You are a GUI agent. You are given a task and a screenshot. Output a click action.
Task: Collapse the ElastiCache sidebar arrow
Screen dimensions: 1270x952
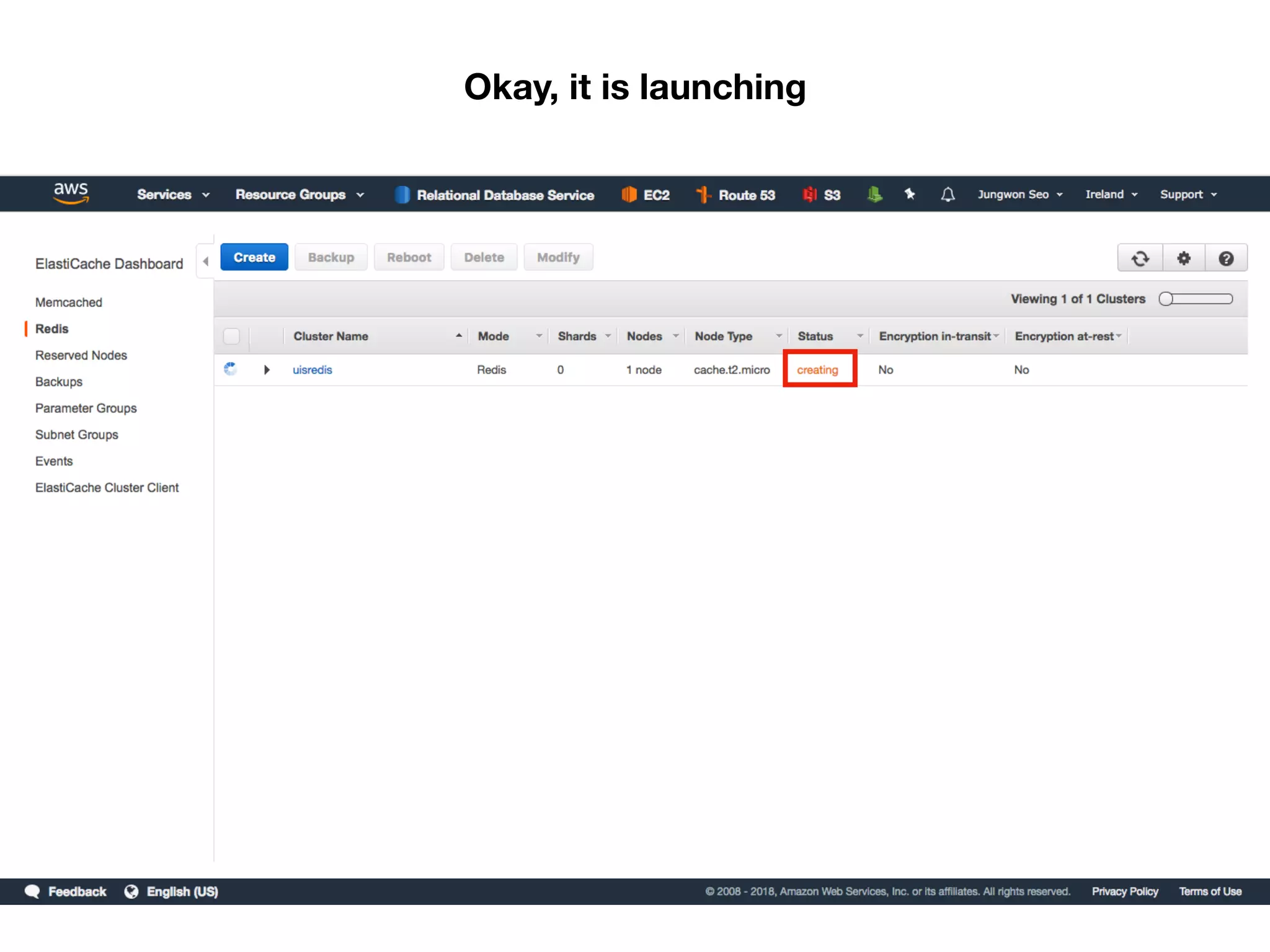(205, 261)
